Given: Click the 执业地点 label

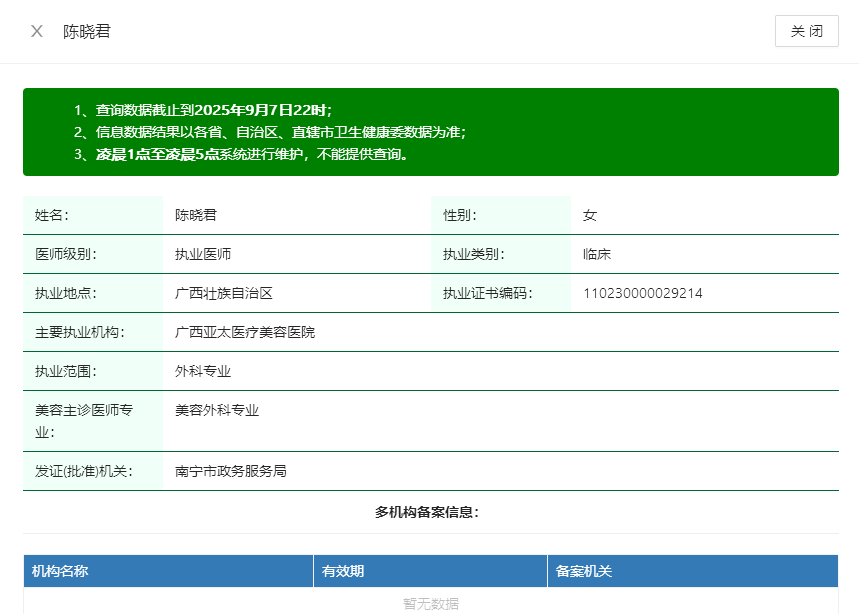Looking at the screenshot, I should [x=66, y=293].
